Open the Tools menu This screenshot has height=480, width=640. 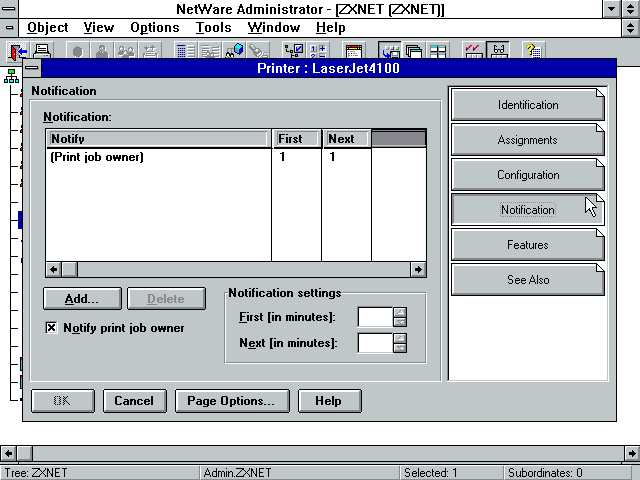coord(213,28)
